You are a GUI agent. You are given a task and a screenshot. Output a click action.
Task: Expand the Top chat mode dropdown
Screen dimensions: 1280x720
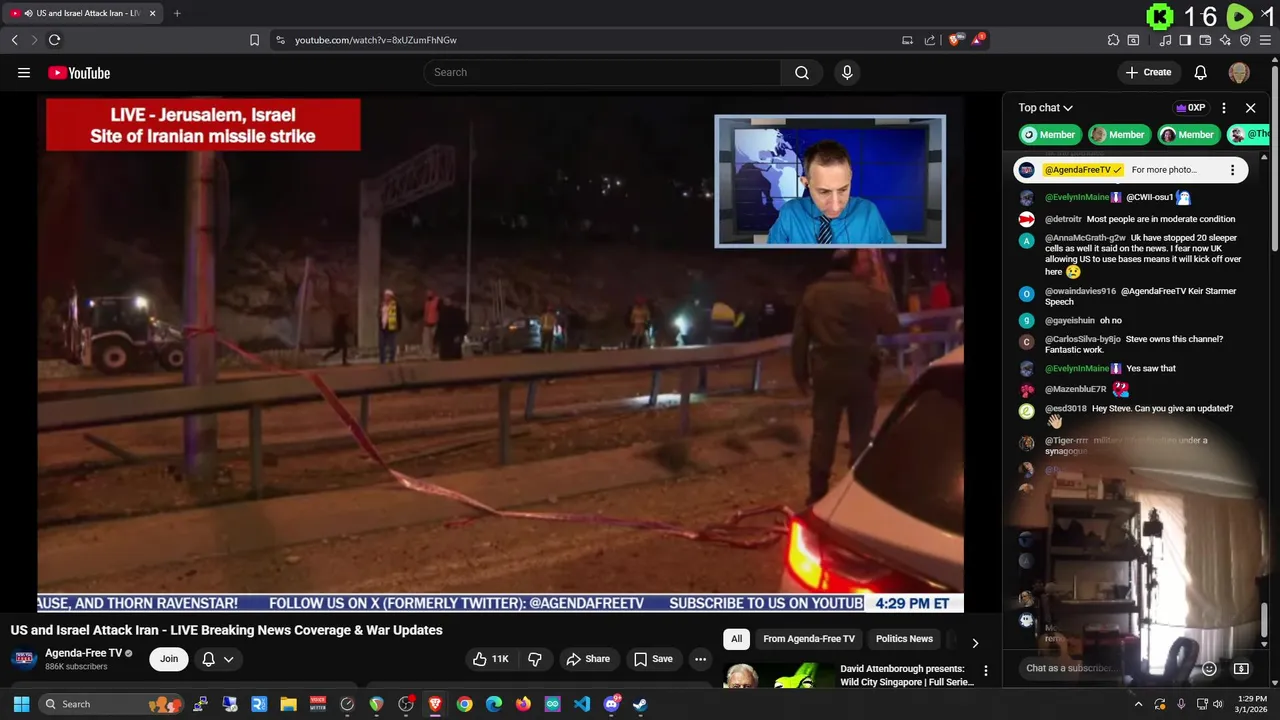1046,108
